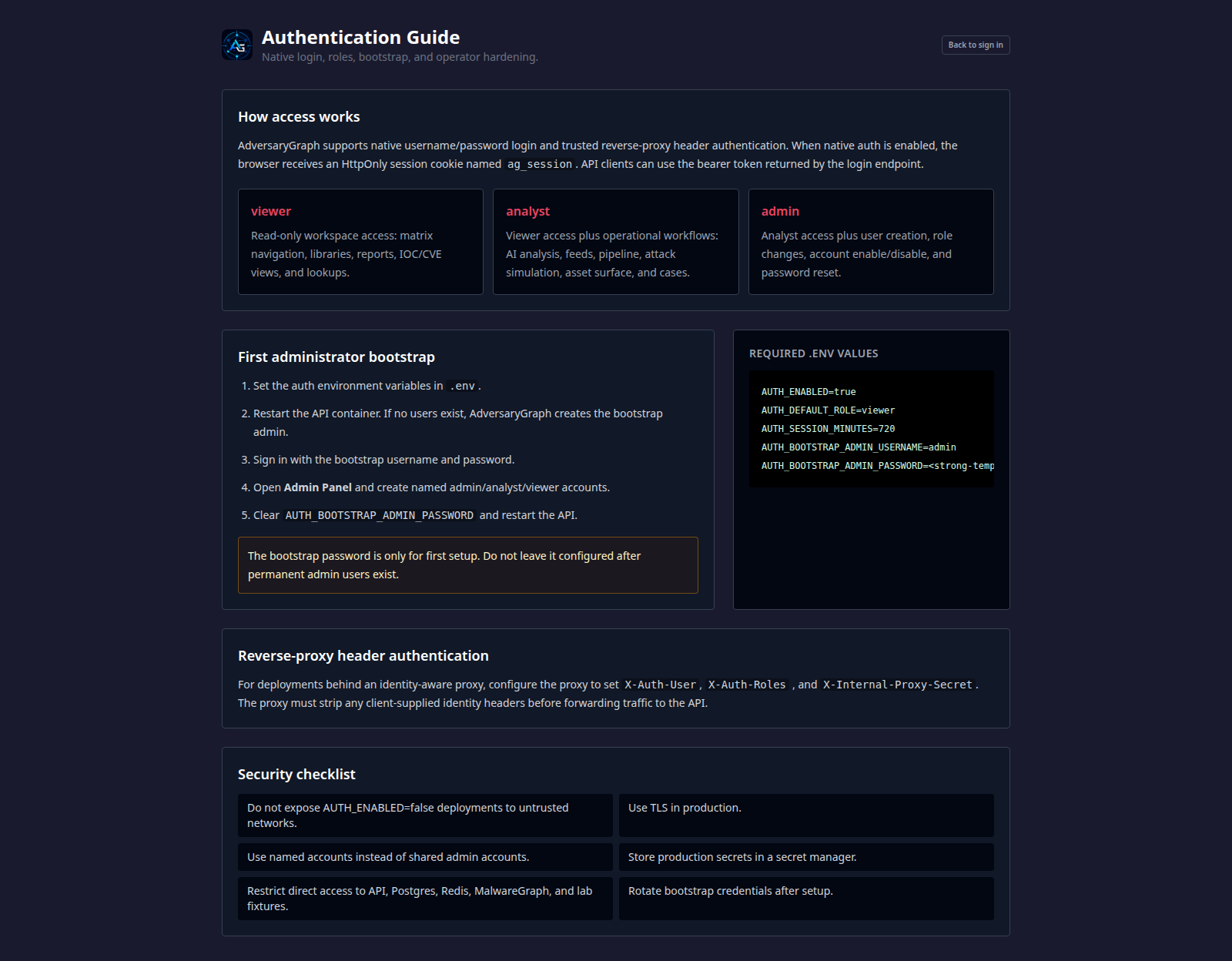Image resolution: width=1232 pixels, height=961 pixels.
Task: Click 'AUTH_BOOTSTRAP_ADMIN_PASSWORD' code in step 5
Action: [x=380, y=515]
